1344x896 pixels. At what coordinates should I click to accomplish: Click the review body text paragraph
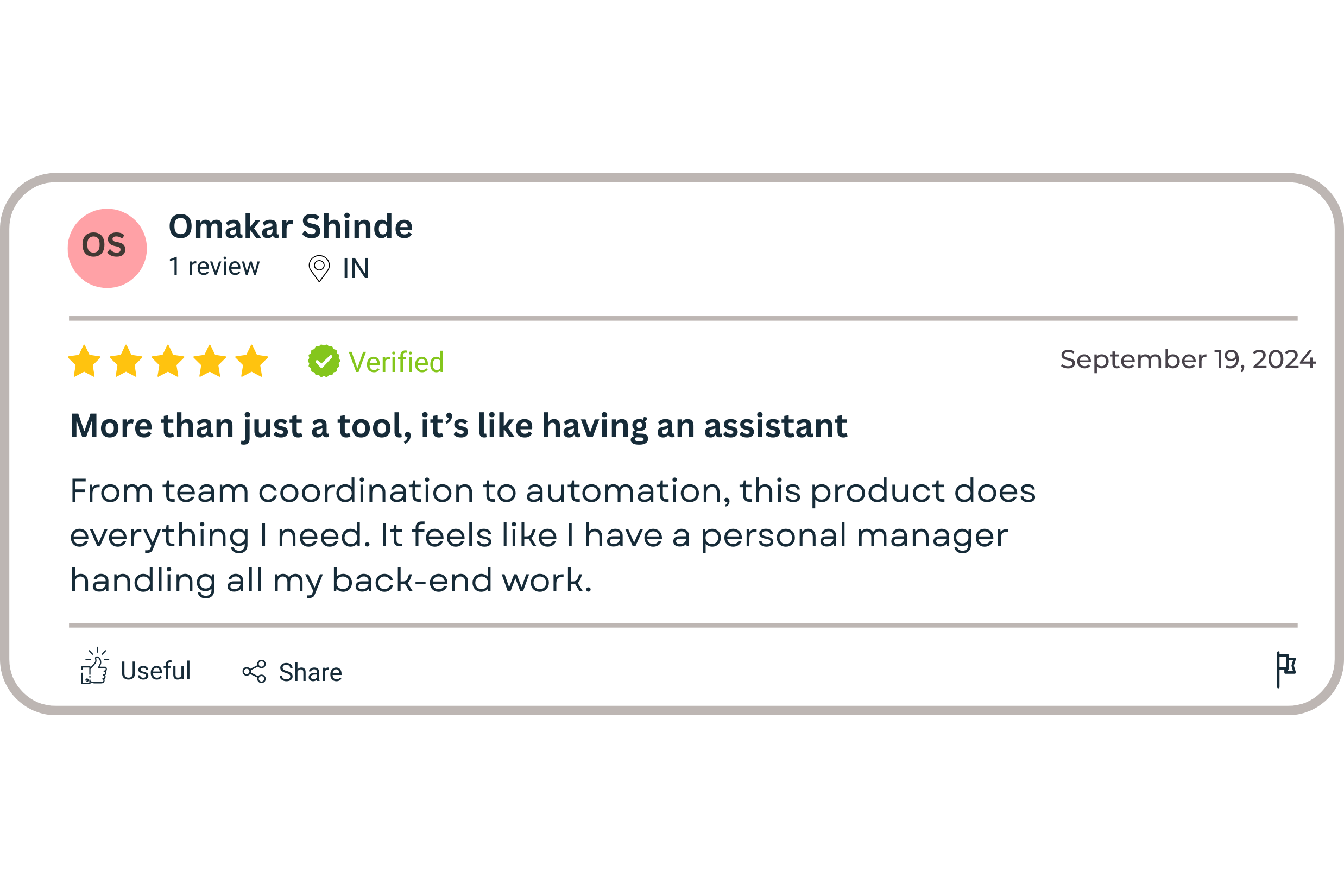(x=553, y=536)
